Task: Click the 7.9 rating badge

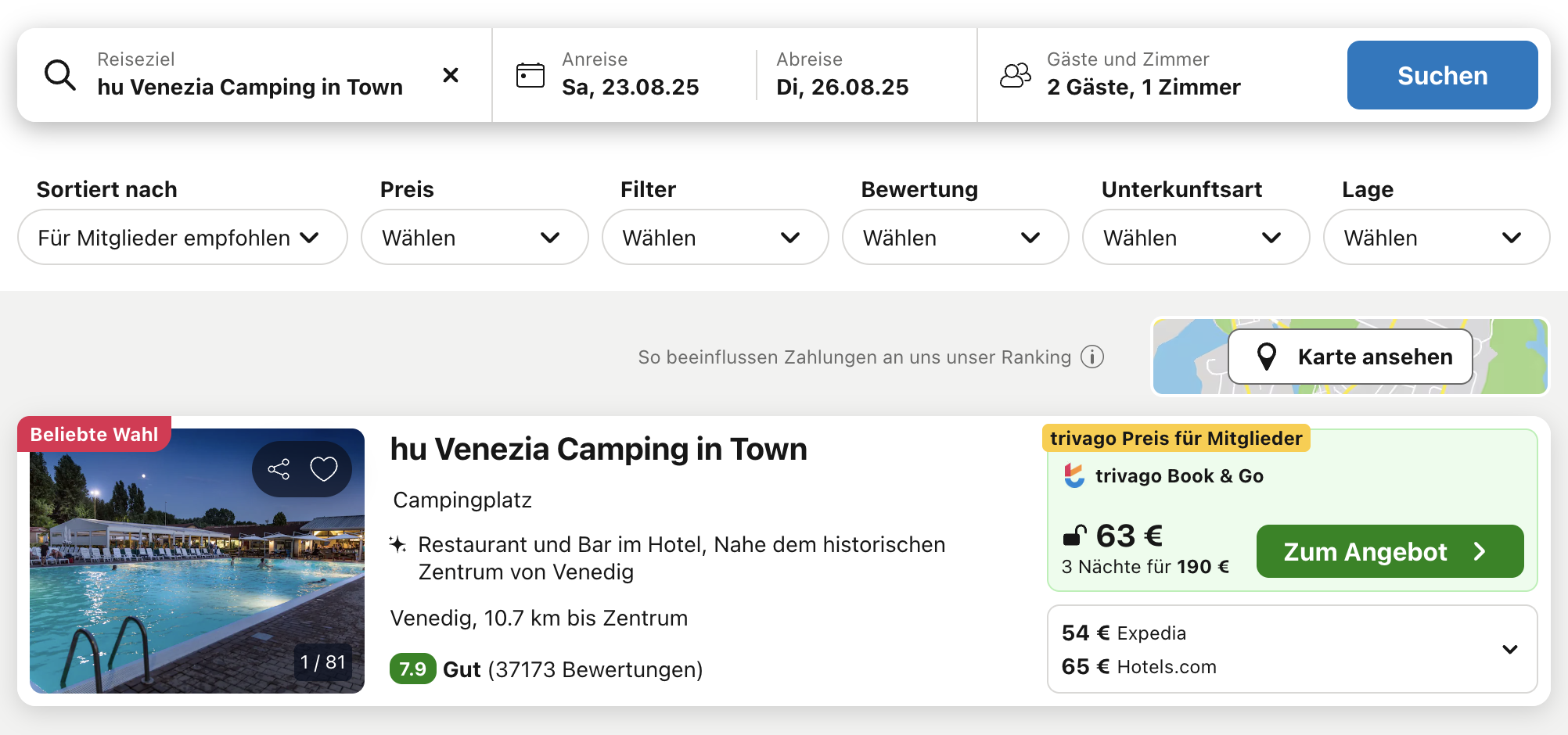Action: pyautogui.click(x=412, y=669)
